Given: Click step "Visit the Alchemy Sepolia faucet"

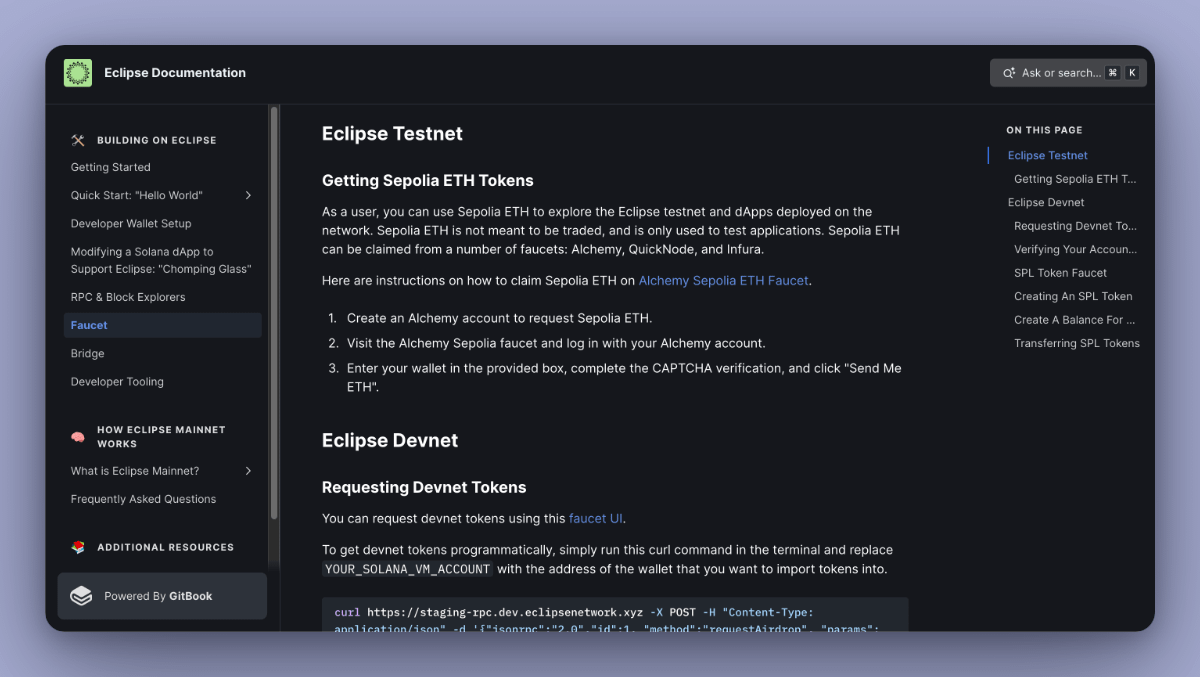Looking at the screenshot, I should click(556, 343).
